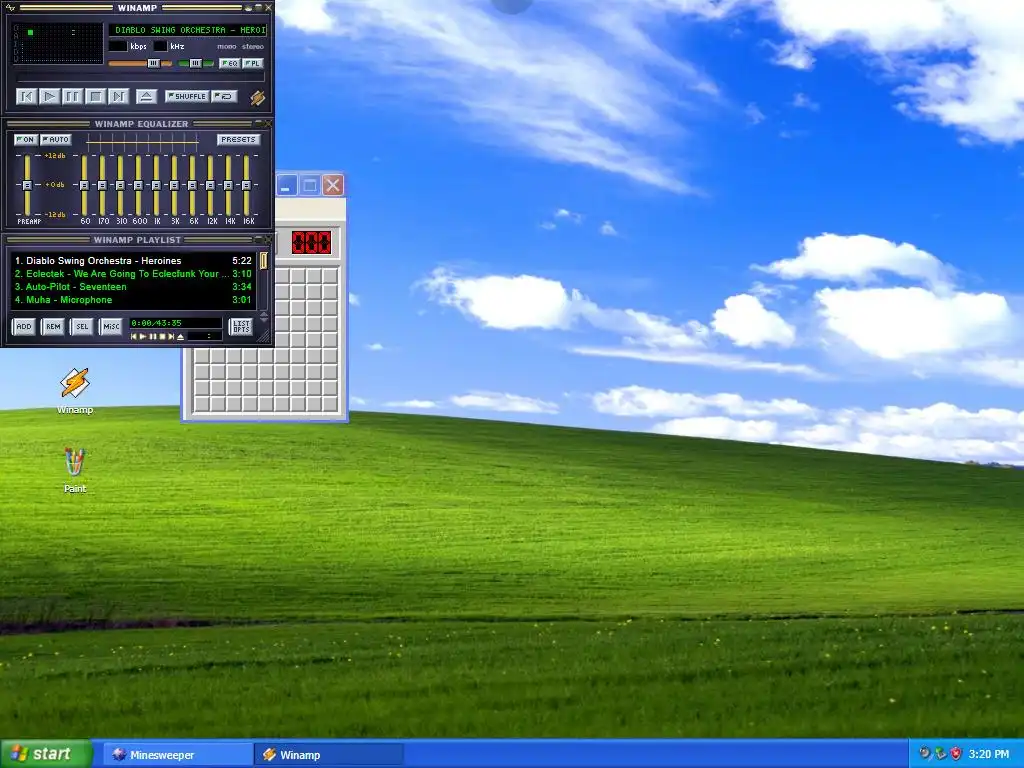Open the playlist MISC menu
Image resolution: width=1024 pixels, height=768 pixels.
(111, 327)
